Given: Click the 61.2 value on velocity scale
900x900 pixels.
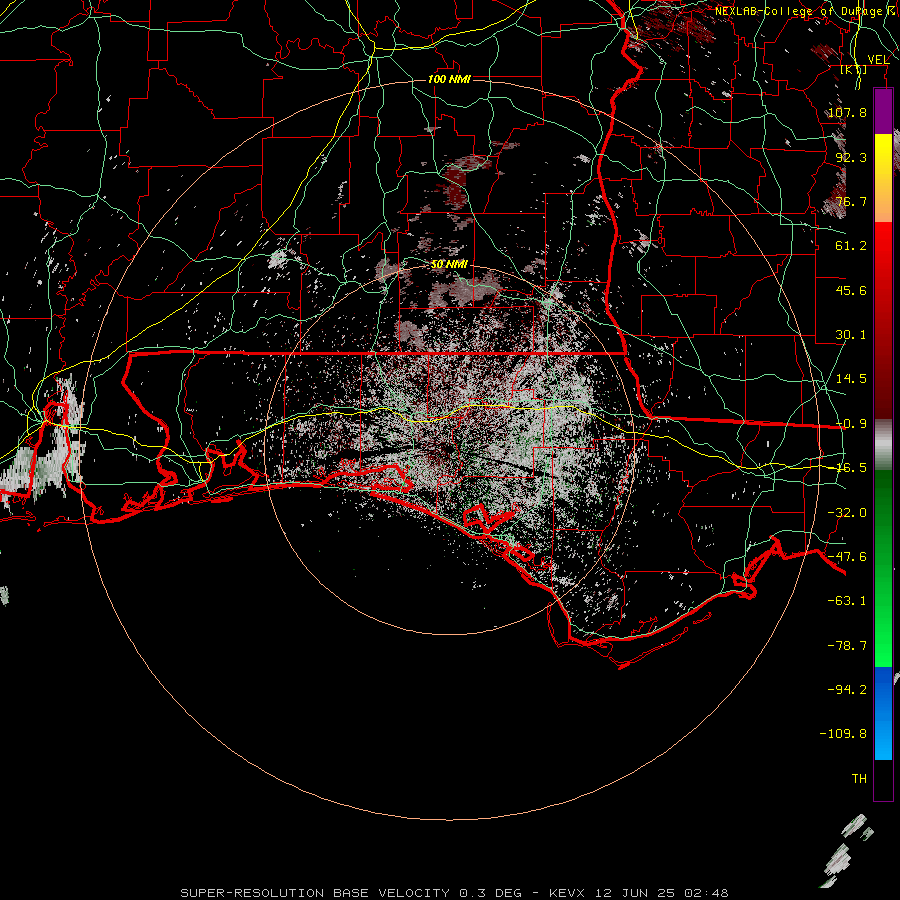Looking at the screenshot, I should tap(851, 246).
